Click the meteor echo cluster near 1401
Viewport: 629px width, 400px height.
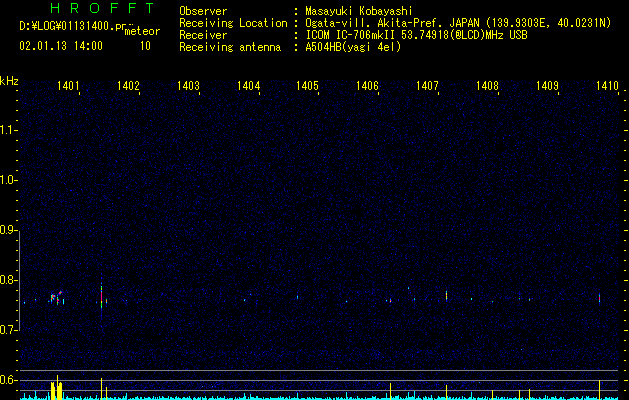coord(57,298)
